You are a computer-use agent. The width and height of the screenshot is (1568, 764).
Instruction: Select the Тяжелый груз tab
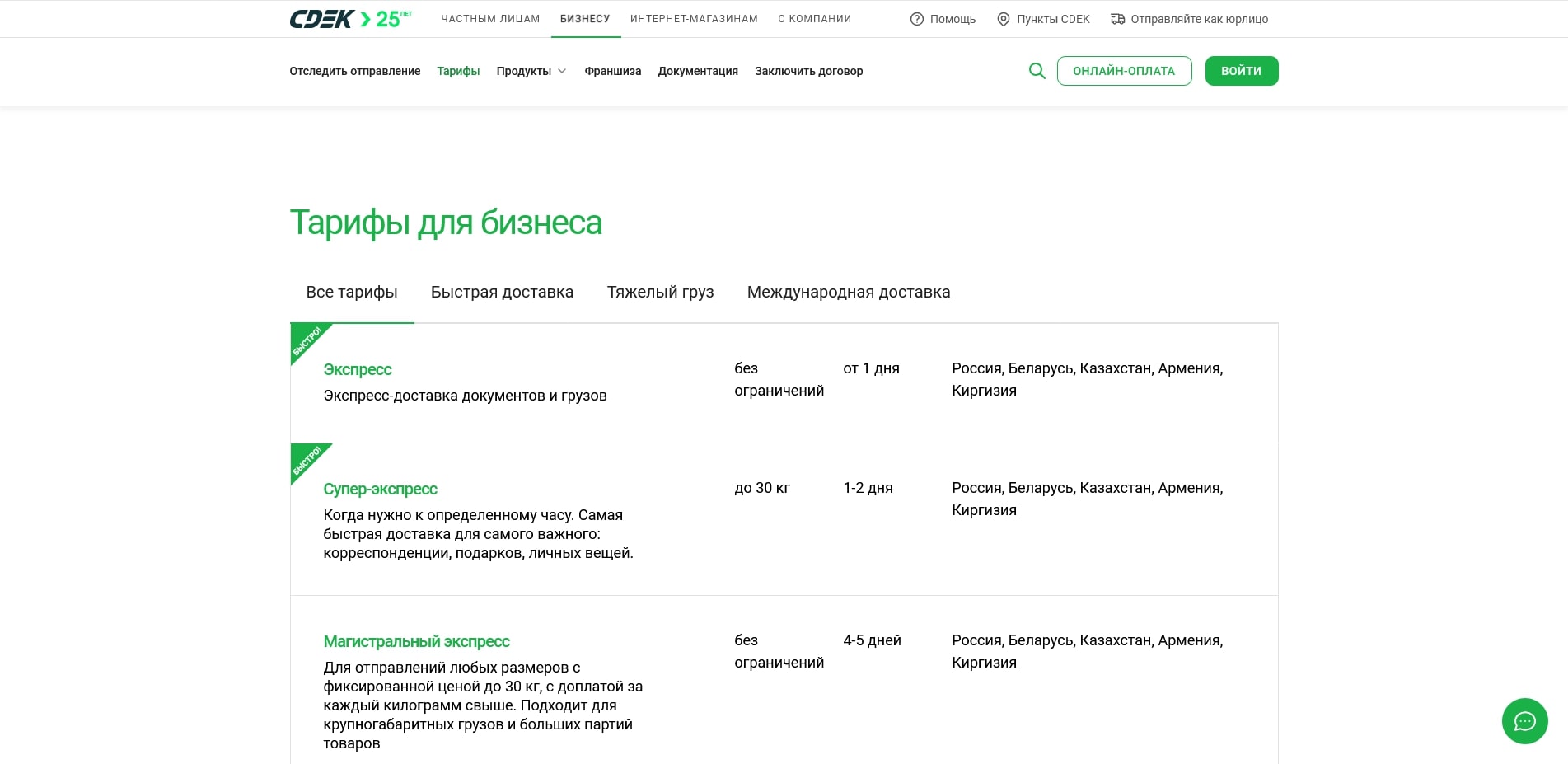pos(660,293)
